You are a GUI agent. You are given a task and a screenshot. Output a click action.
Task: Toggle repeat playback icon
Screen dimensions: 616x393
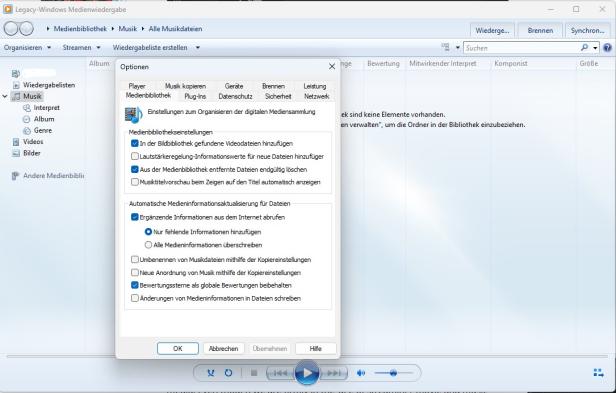tap(228, 373)
